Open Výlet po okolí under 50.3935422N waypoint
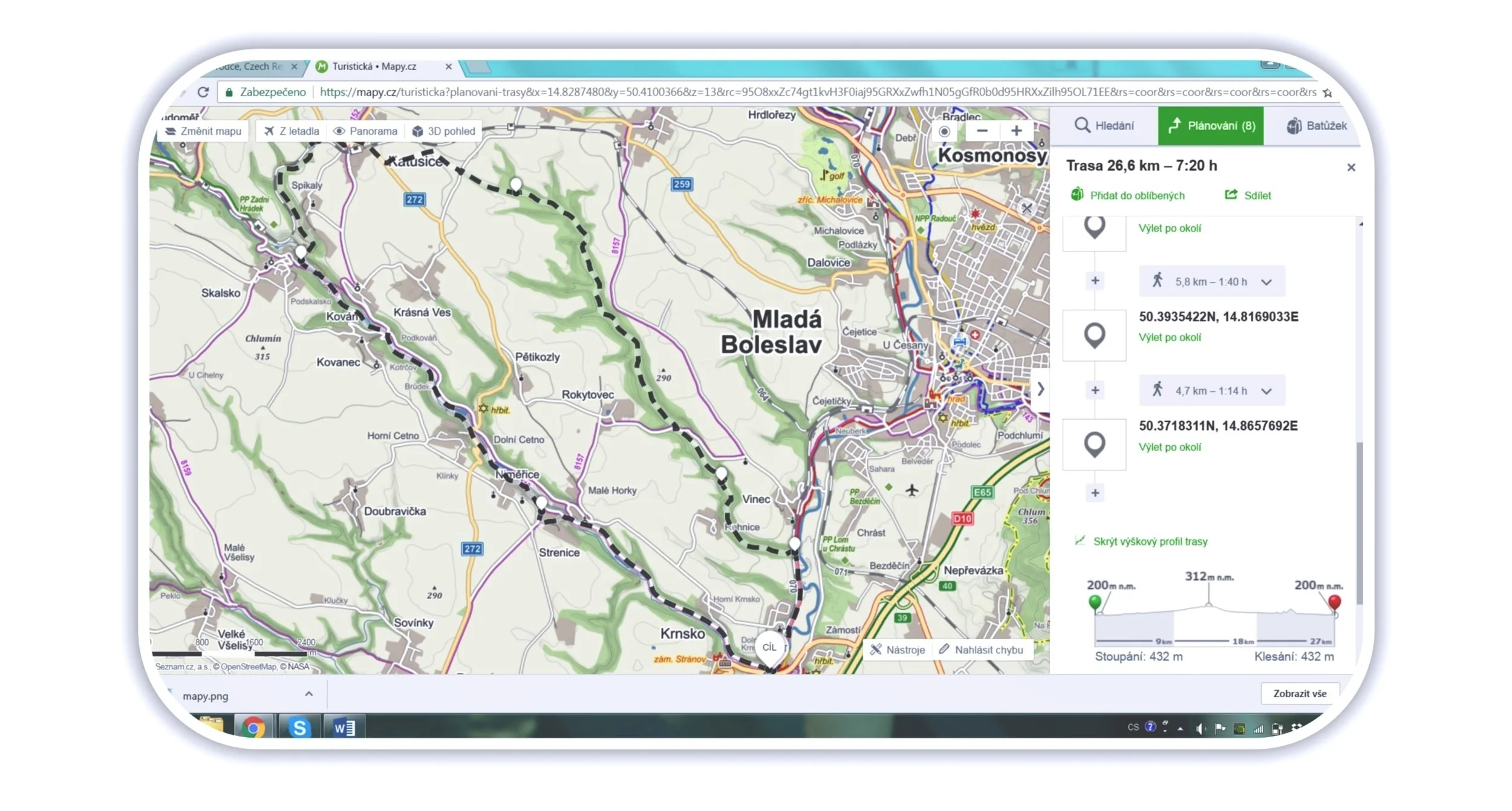The image size is (1512, 811). [1170, 337]
